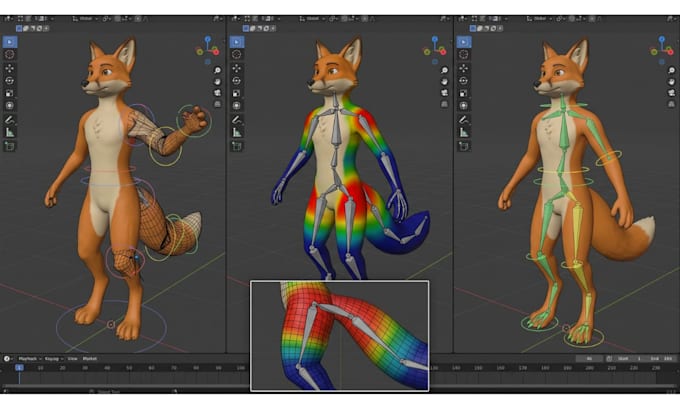Viewport: 680px width, 409px height.
Task: Toggle perspective/orthographic grid icon in middle viewport
Action: click(x=444, y=104)
